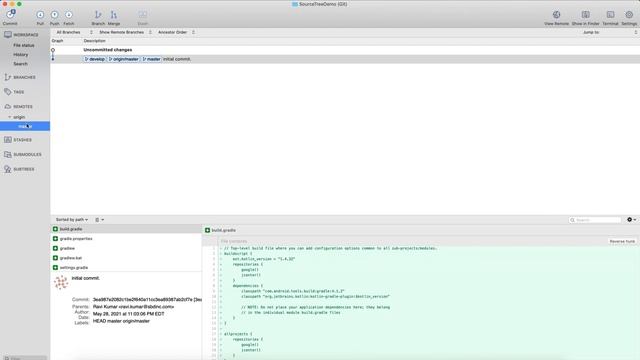Screen dimensions: 640x360
Task: Select gradlew.bat in the file list
Action: coord(126,258)
